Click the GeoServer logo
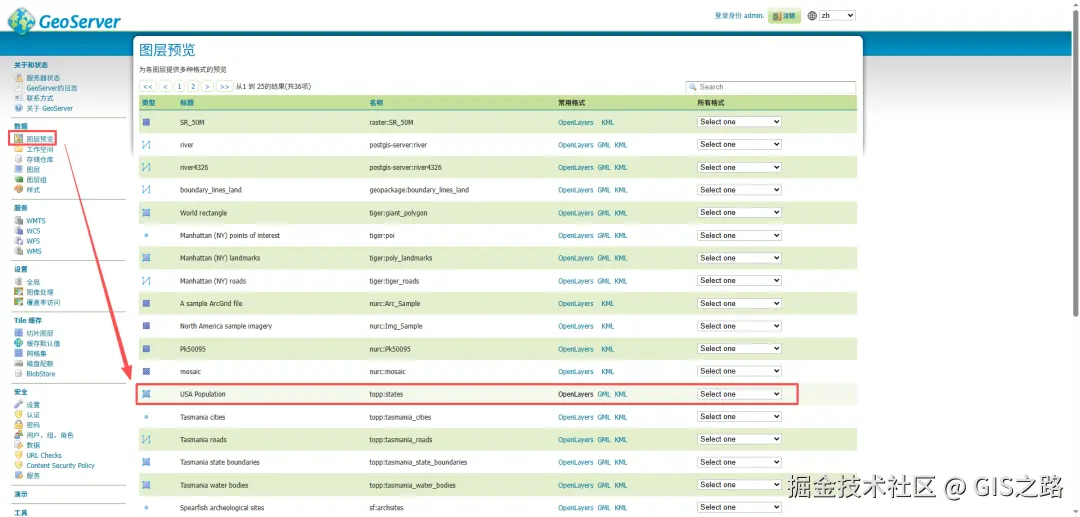 click(64, 21)
